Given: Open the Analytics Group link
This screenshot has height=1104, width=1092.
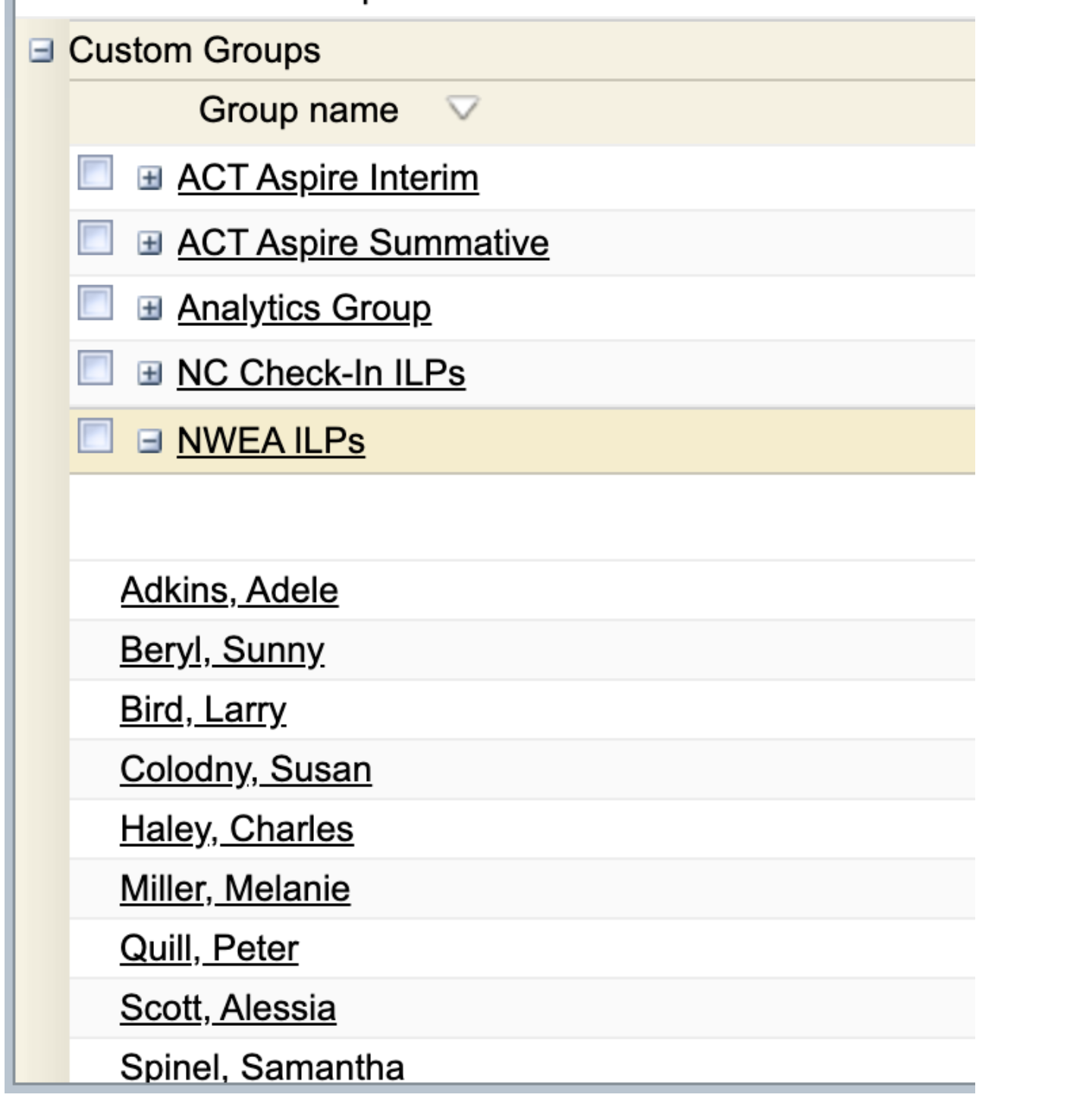Looking at the screenshot, I should click(304, 309).
